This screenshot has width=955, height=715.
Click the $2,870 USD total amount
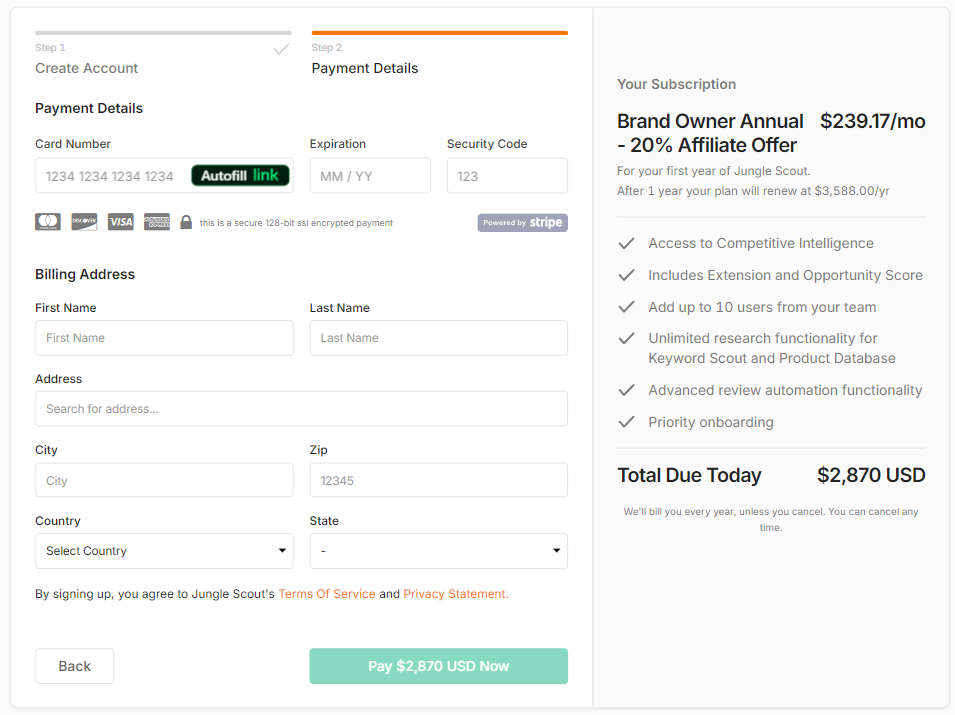tap(872, 475)
